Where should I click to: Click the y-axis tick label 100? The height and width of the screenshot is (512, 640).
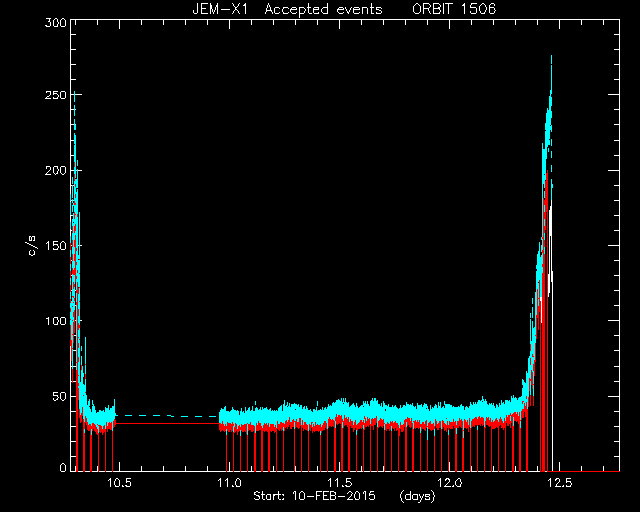click(56, 321)
